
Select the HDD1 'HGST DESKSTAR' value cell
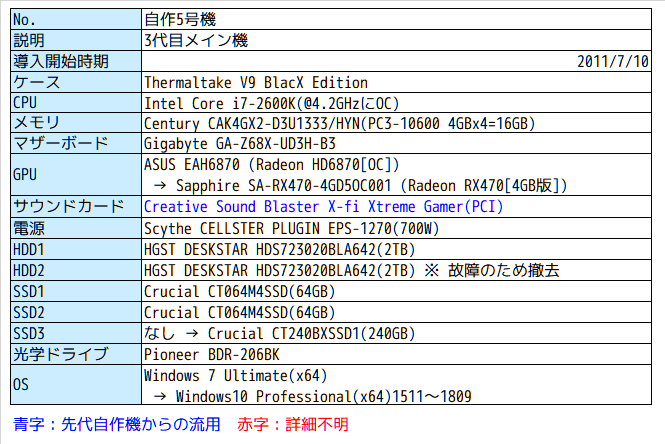396,249
